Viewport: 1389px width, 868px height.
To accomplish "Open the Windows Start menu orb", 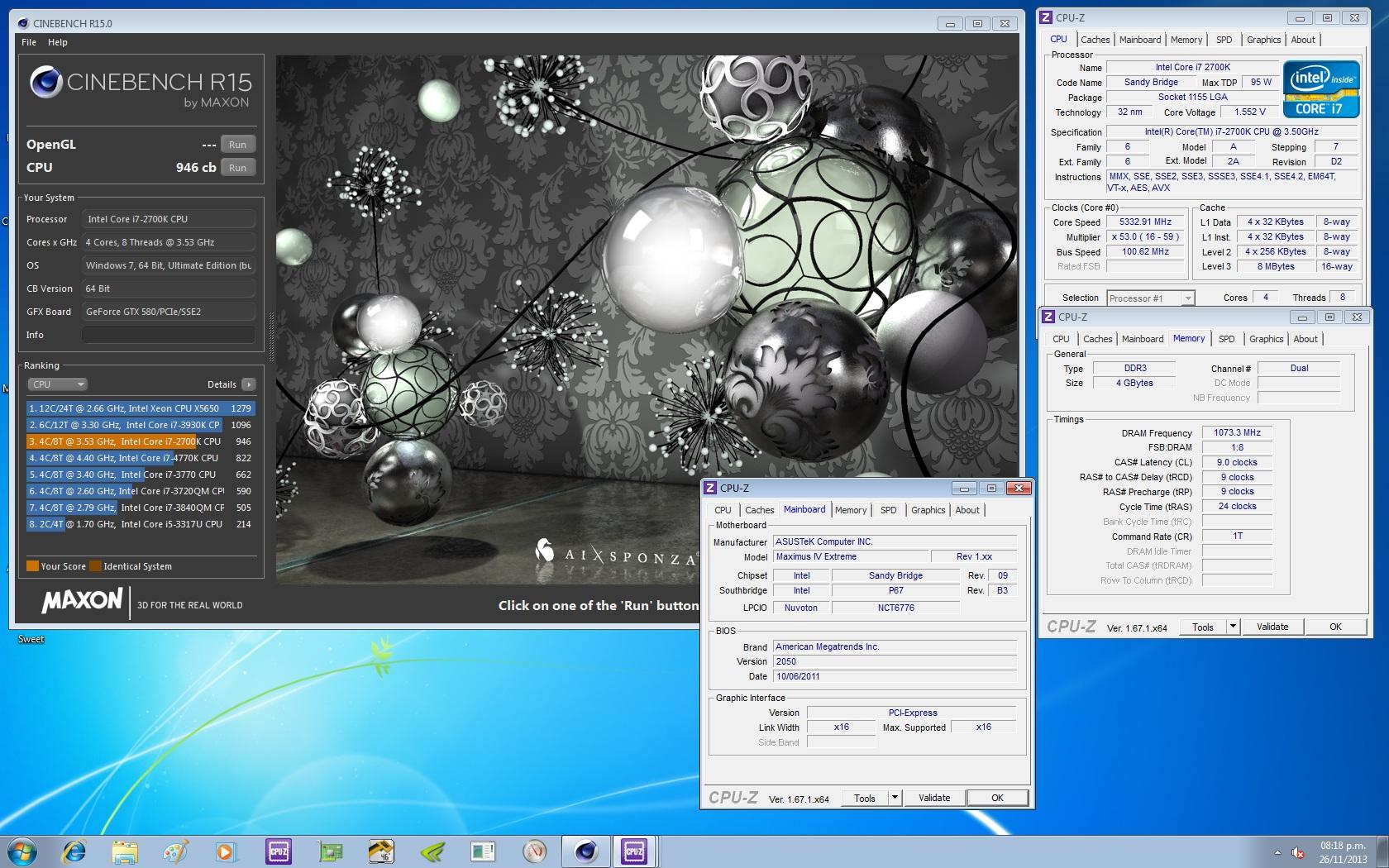I will coord(21,851).
